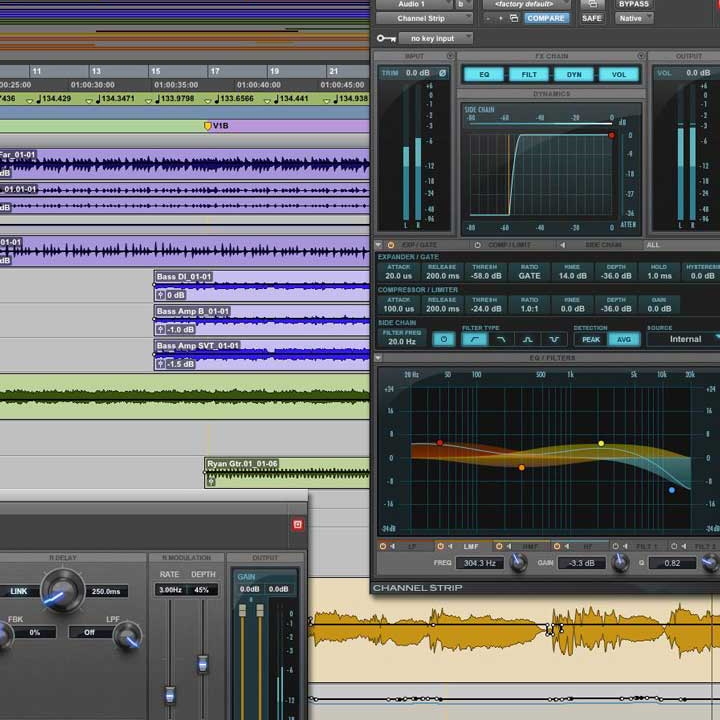Image resolution: width=720 pixels, height=720 pixels.
Task: Choose the notch side chain filter icon
Action: point(554,339)
